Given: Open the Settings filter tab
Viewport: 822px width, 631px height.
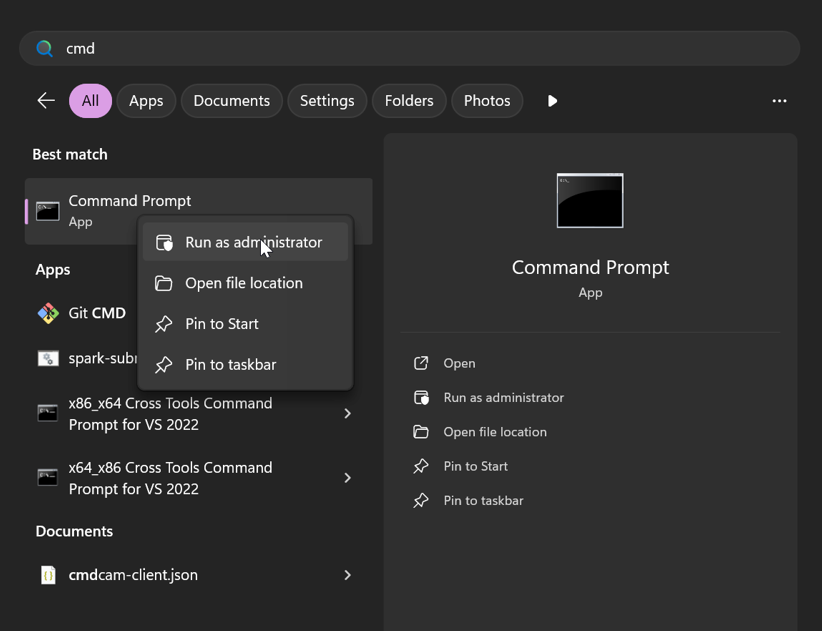Looking at the screenshot, I should (x=327, y=101).
